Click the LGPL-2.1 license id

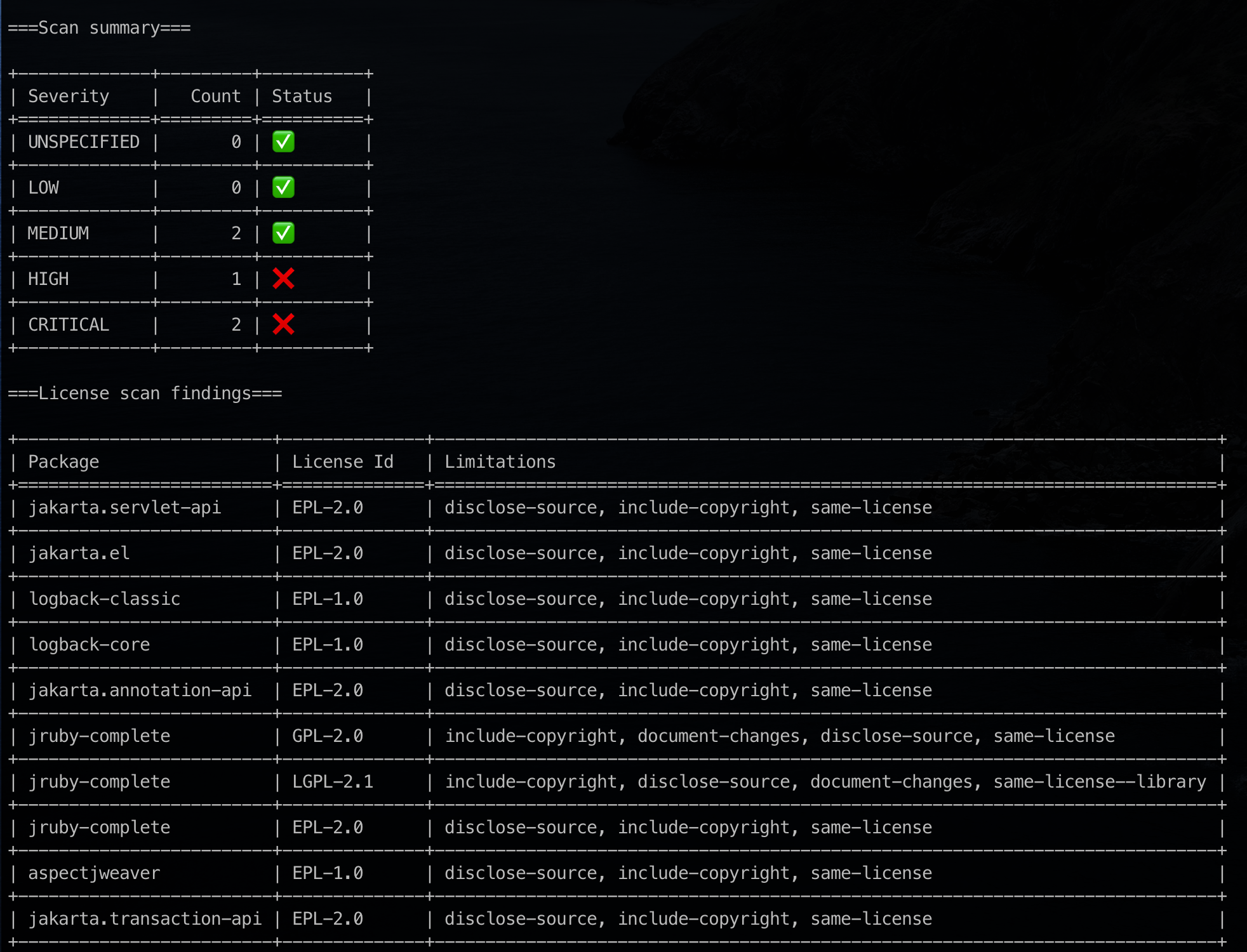333,782
